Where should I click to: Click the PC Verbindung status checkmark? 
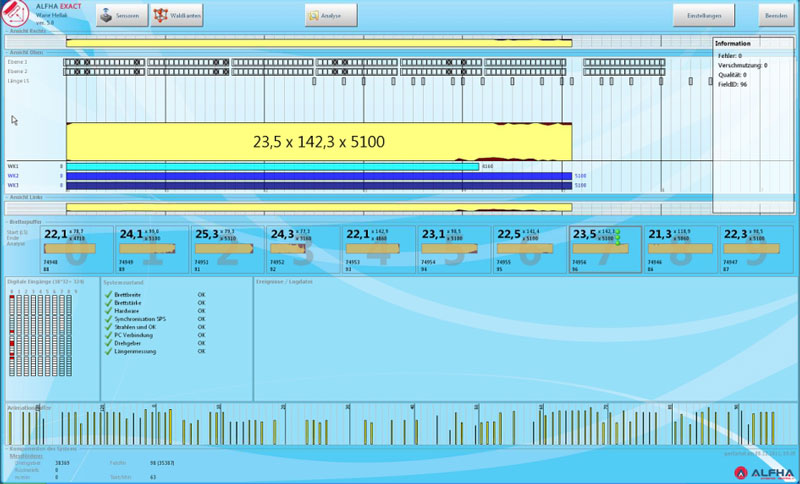[108, 335]
